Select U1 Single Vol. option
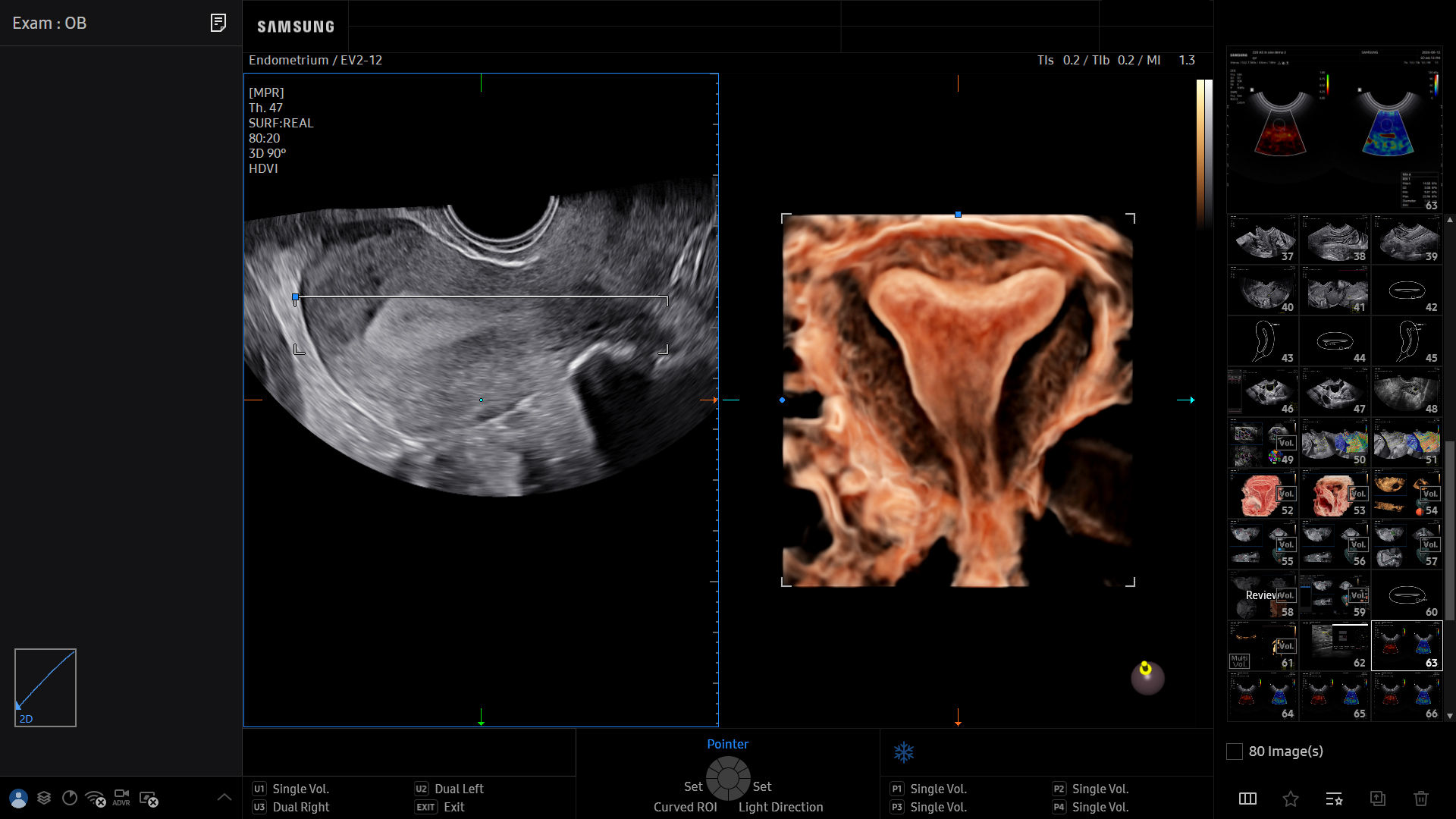This screenshot has height=819, width=1456. (x=291, y=789)
